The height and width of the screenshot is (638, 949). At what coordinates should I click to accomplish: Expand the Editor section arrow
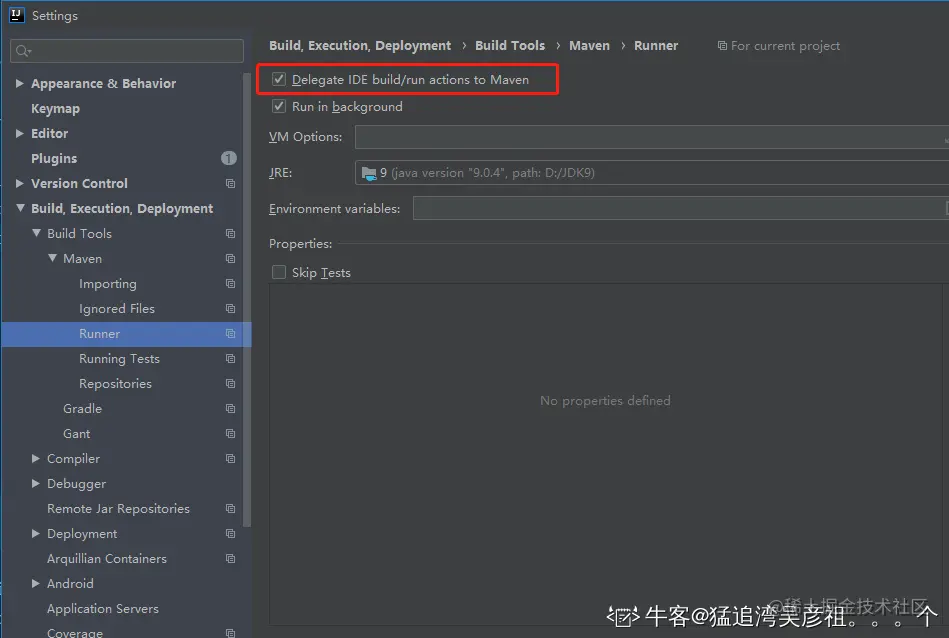pos(19,133)
